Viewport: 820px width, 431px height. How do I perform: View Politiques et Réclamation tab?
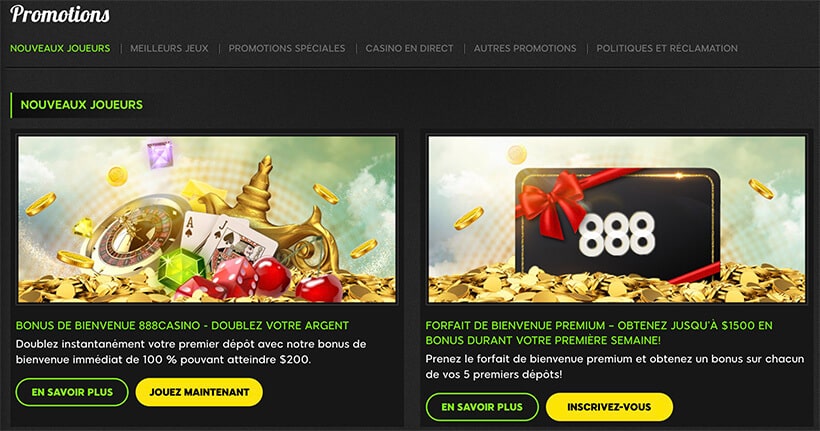click(667, 48)
